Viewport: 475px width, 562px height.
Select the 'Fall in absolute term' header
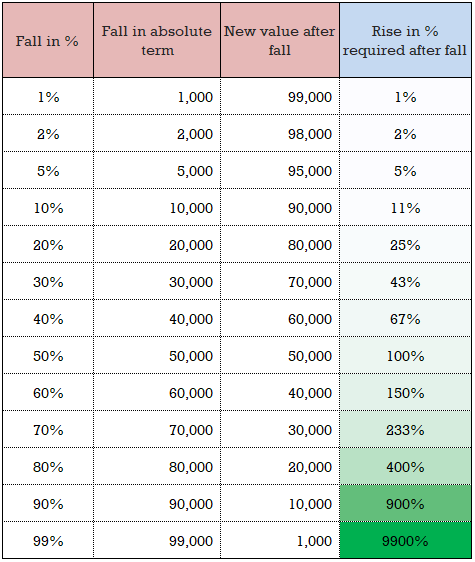[x=157, y=40]
